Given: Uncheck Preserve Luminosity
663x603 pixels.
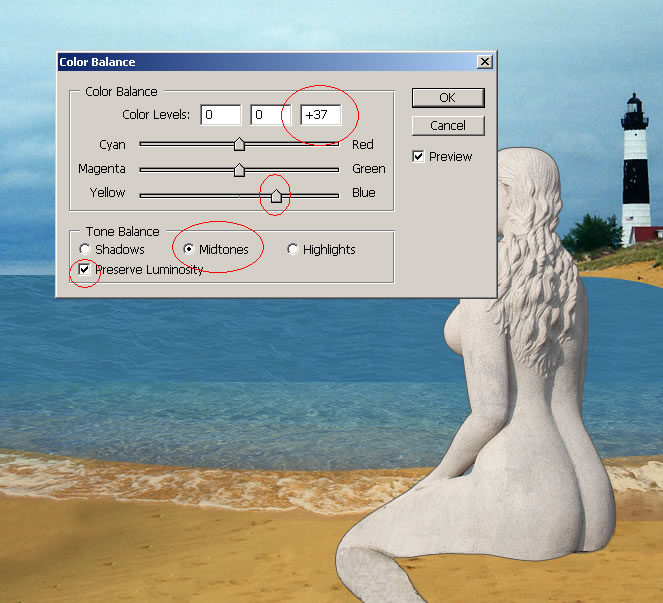Looking at the screenshot, I should click(x=85, y=269).
